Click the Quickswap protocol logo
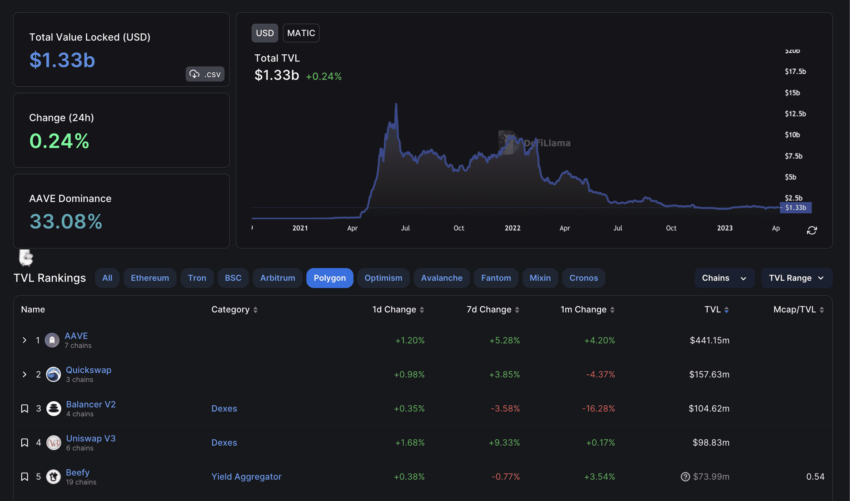Screen dimensions: 850x501 click(x=53, y=374)
